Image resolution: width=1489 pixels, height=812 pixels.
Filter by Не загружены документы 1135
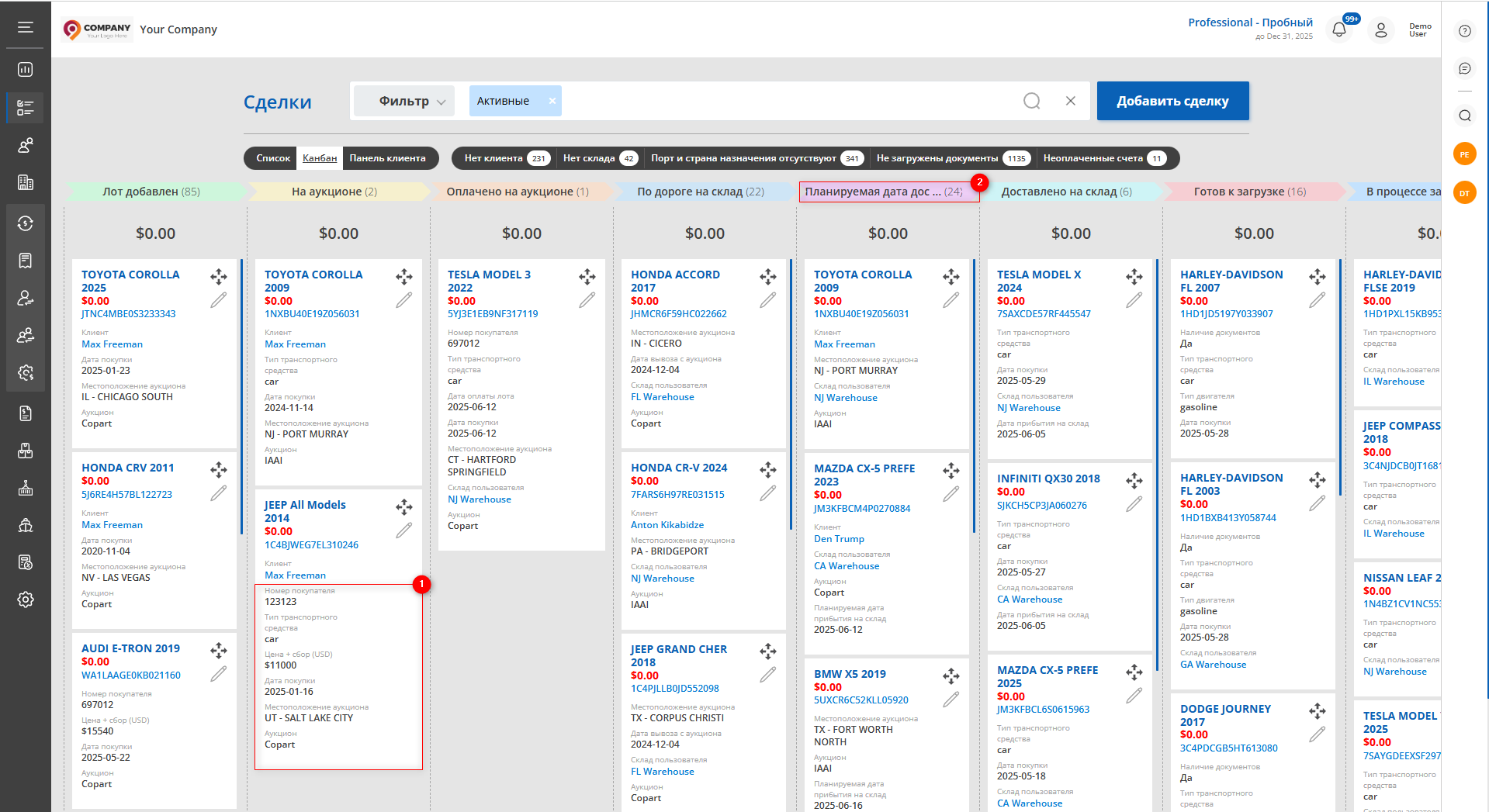click(x=953, y=158)
